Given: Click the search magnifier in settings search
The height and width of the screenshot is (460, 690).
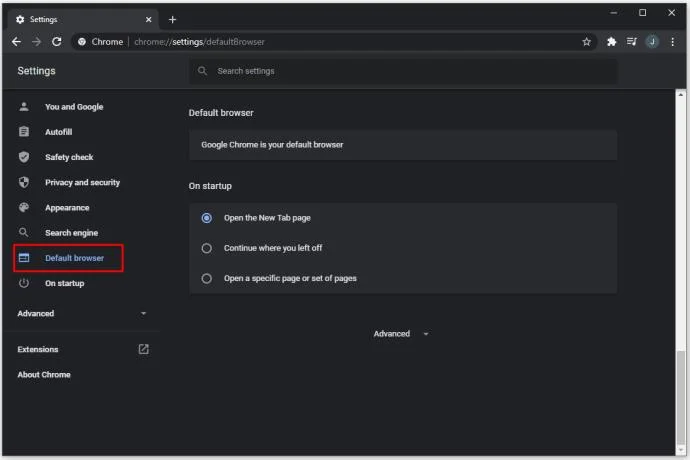Looking at the screenshot, I should coord(202,71).
